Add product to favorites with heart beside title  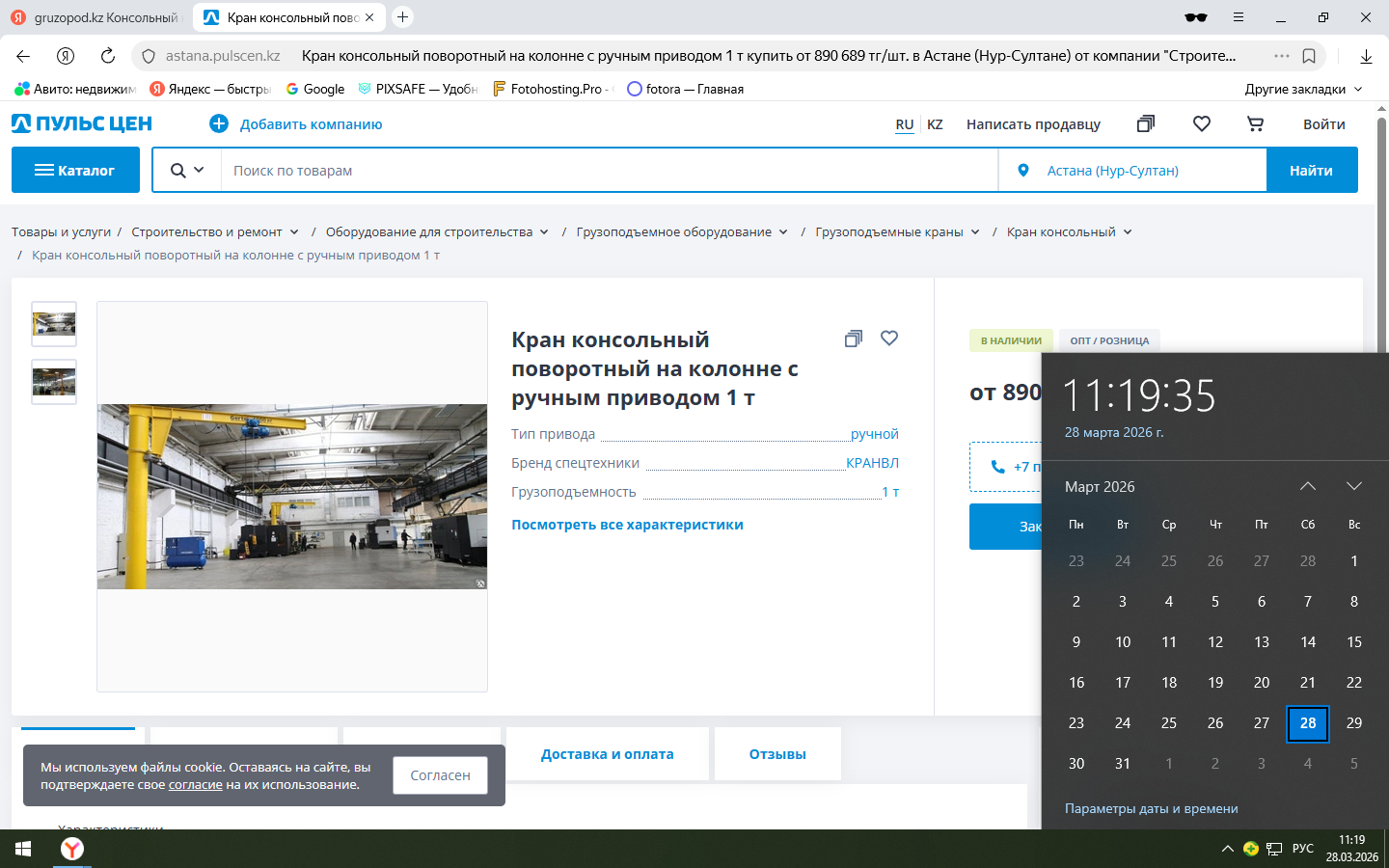click(889, 339)
